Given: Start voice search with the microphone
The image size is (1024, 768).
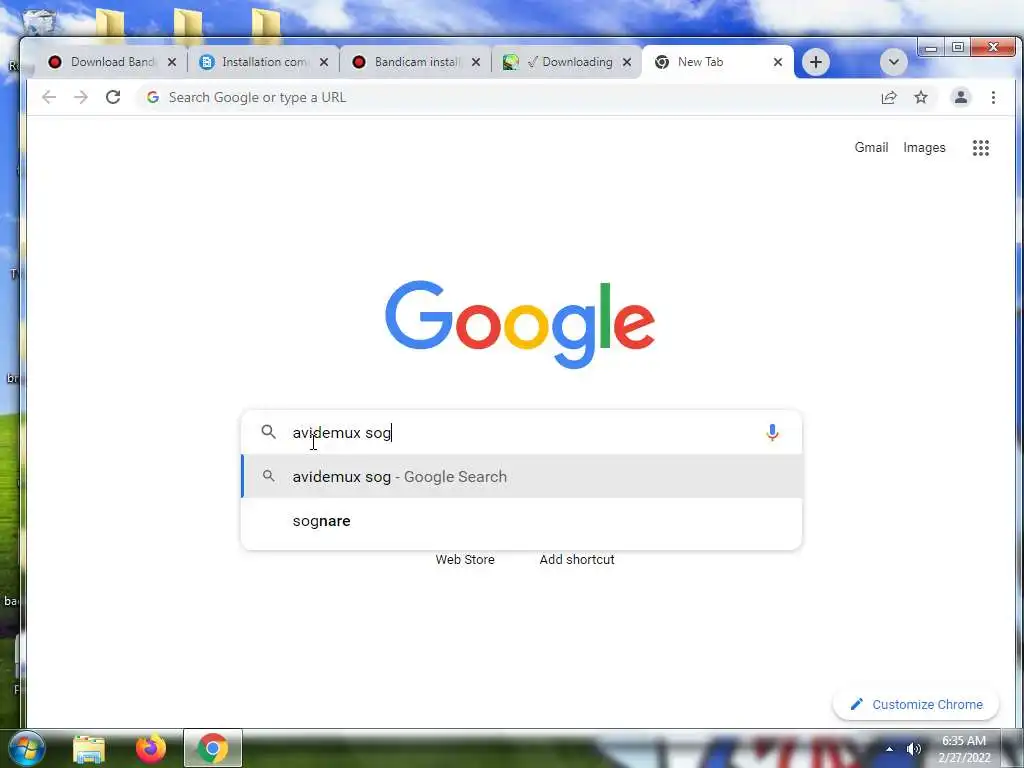Looking at the screenshot, I should [x=772, y=432].
